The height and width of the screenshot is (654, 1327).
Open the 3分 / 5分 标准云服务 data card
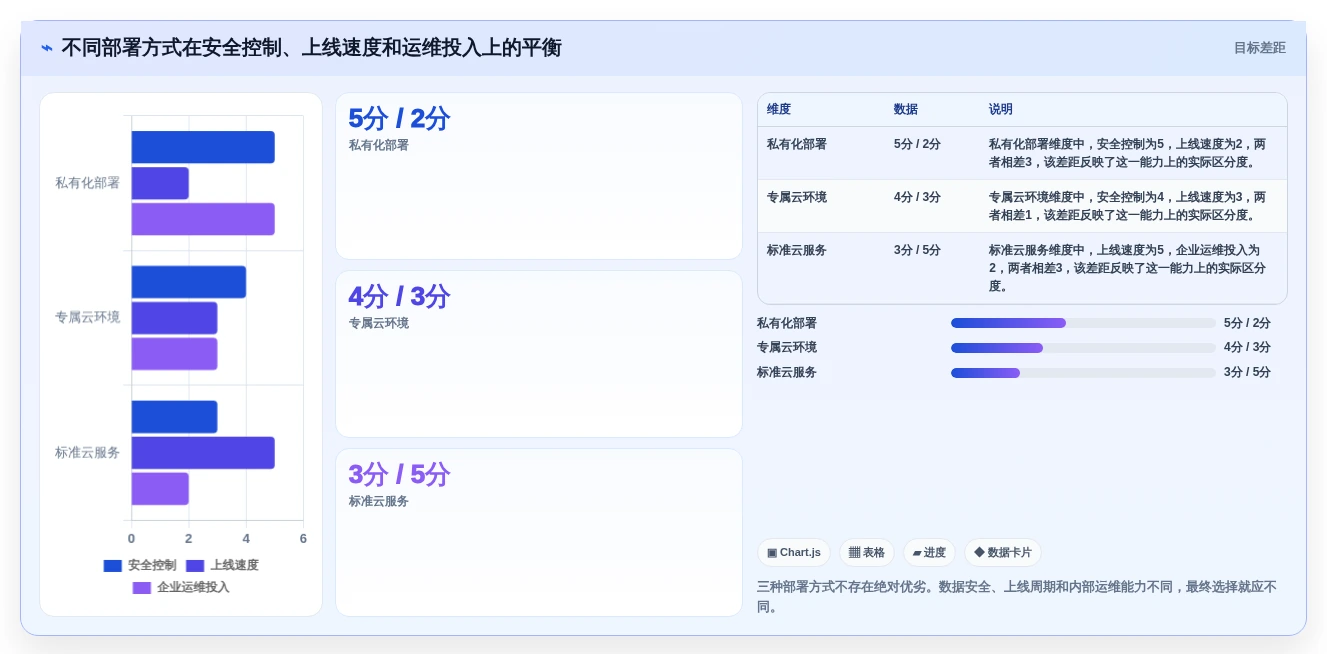[539, 532]
